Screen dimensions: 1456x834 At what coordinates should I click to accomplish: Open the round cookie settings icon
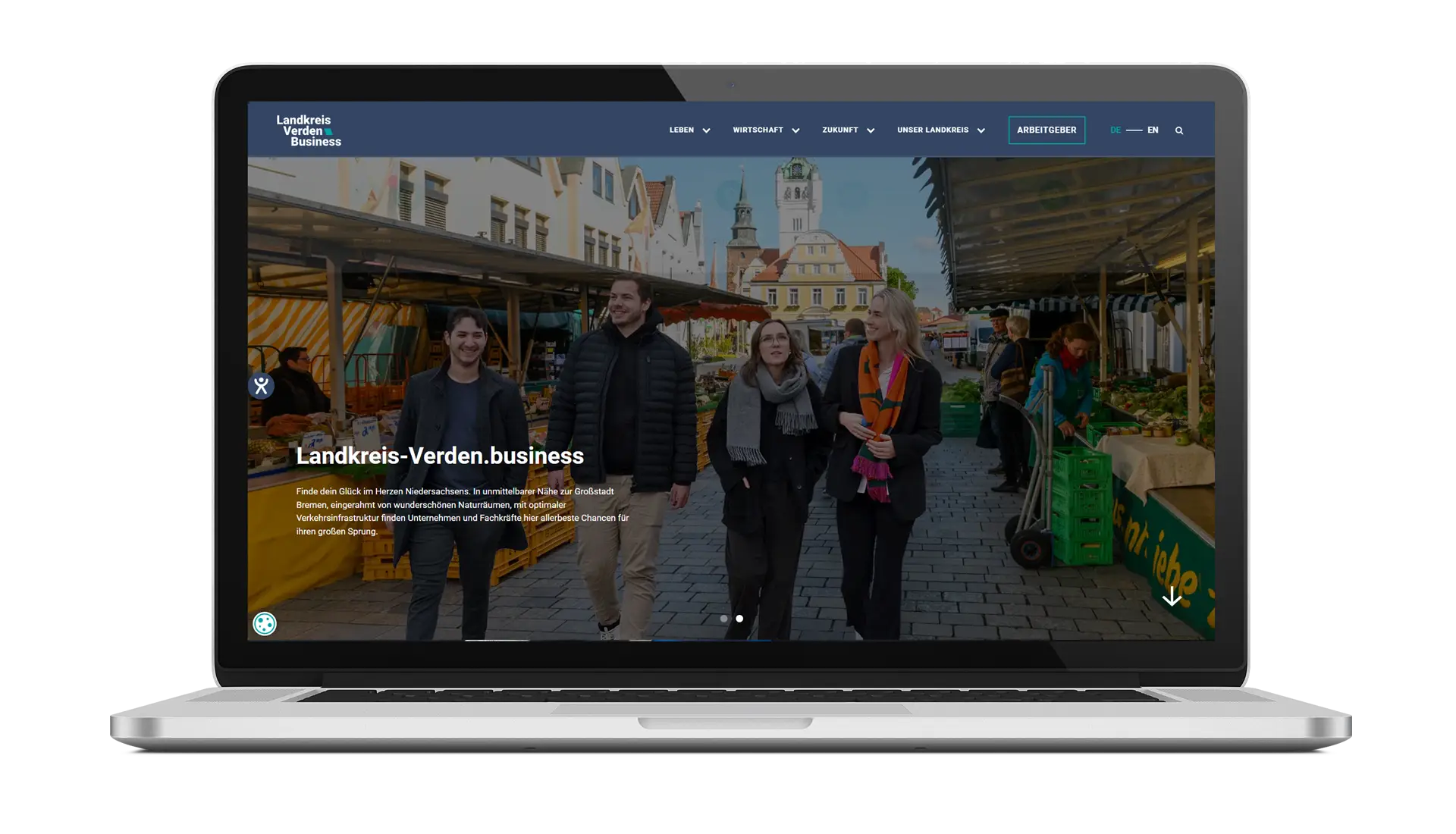point(265,623)
